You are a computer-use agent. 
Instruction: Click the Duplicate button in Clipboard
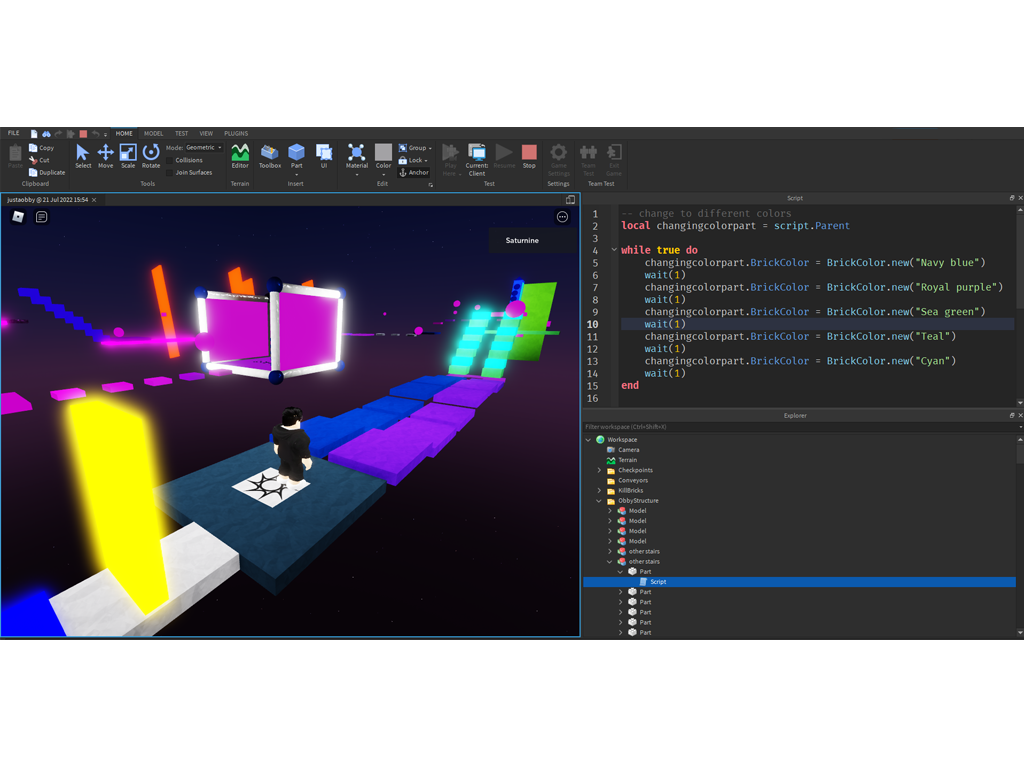(x=47, y=172)
